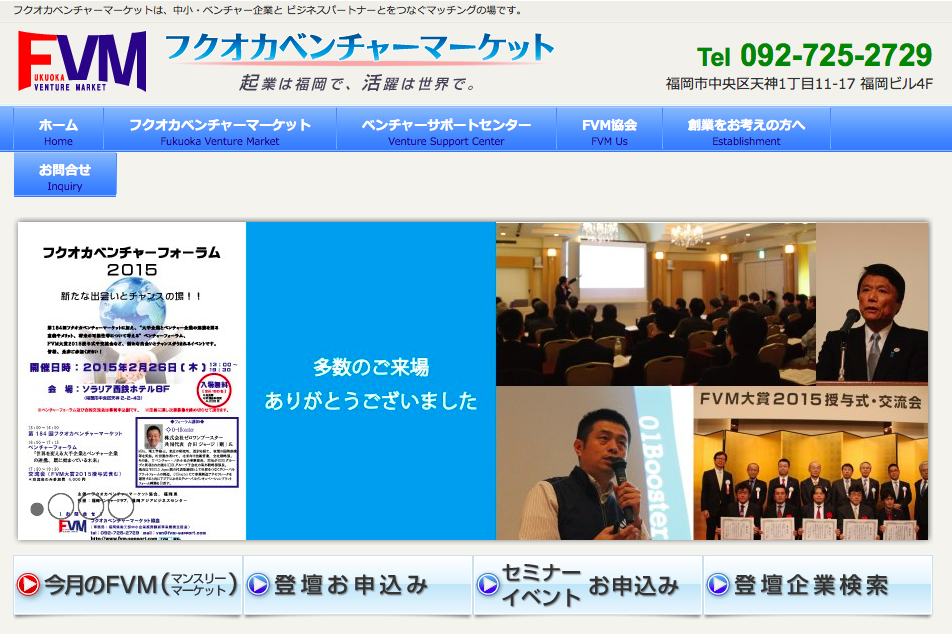The width and height of the screenshot is (952, 634).
Task: Go to ベンチャーサポートセンター Venture Support Center
Action: click(446, 129)
